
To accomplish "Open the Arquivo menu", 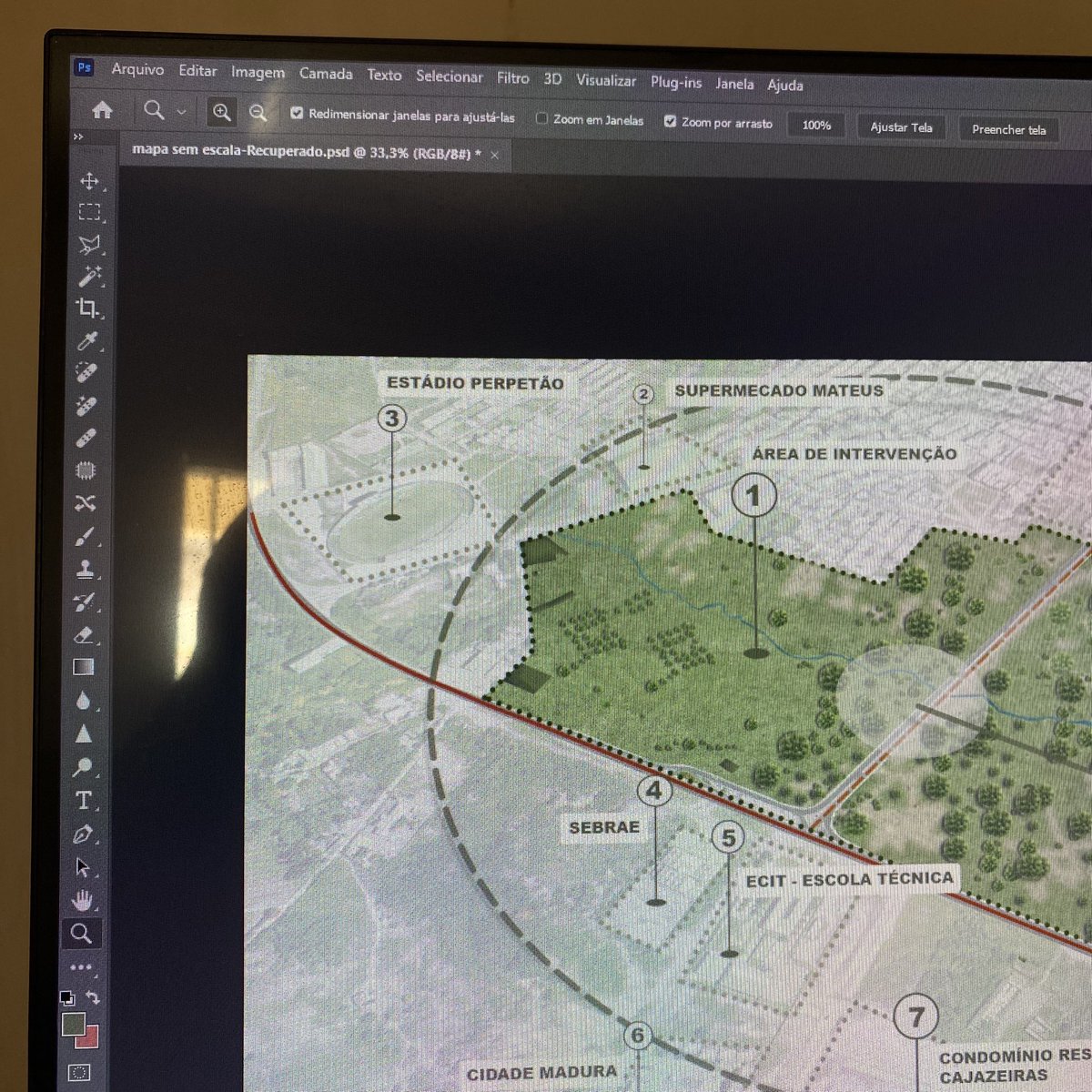I will (x=137, y=69).
